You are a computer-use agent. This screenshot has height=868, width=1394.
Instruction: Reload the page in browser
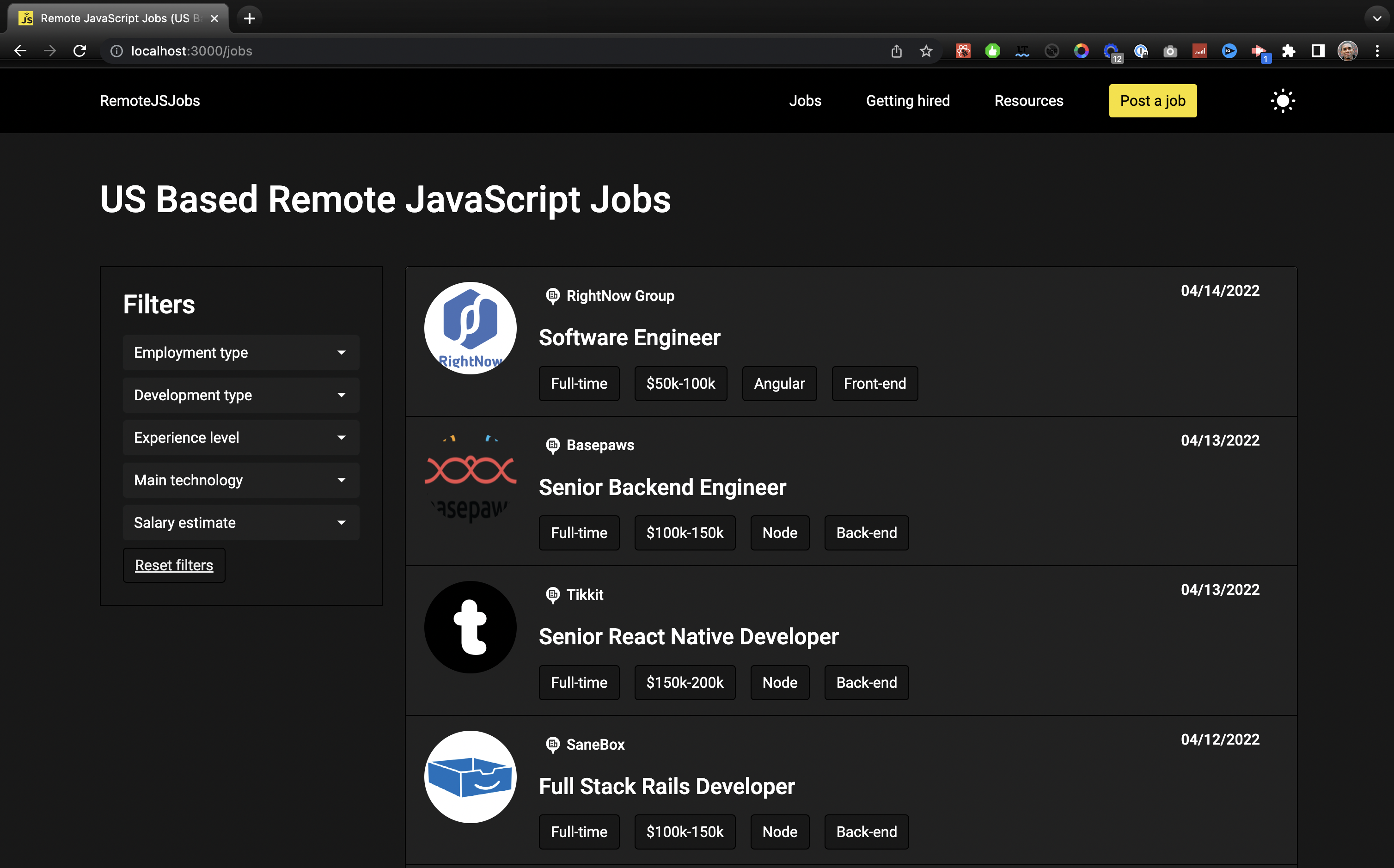tap(80, 51)
